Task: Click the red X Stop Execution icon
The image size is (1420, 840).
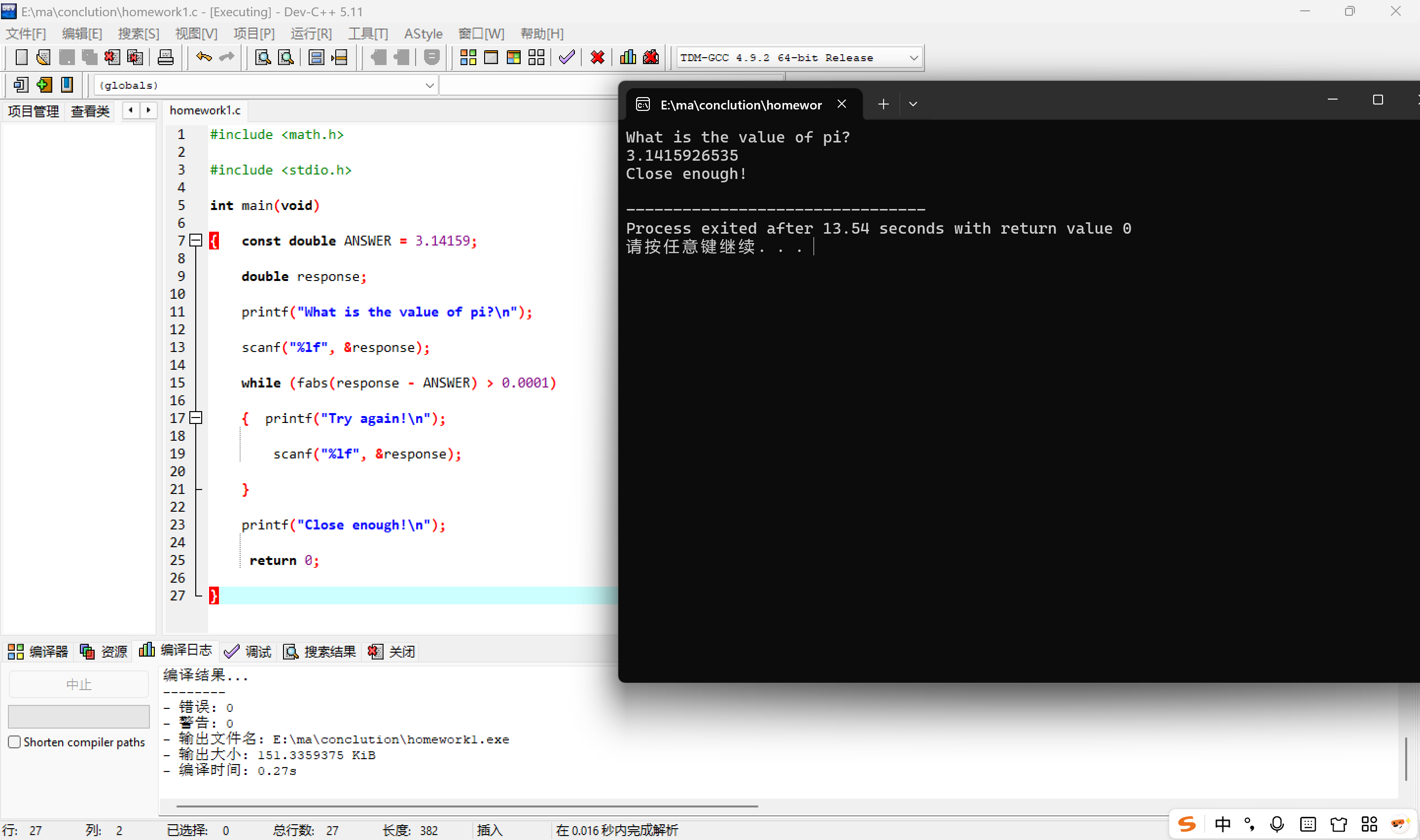Action: point(597,57)
